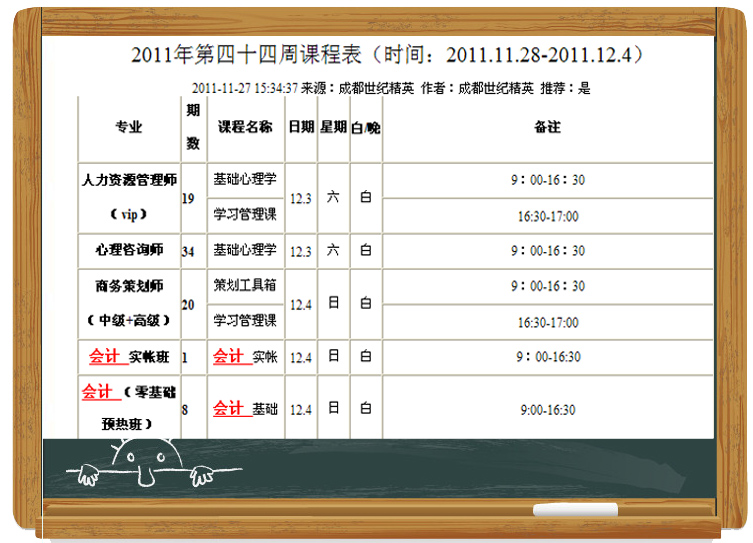Click the 专业 column header
753x543 pixels.
point(129,127)
